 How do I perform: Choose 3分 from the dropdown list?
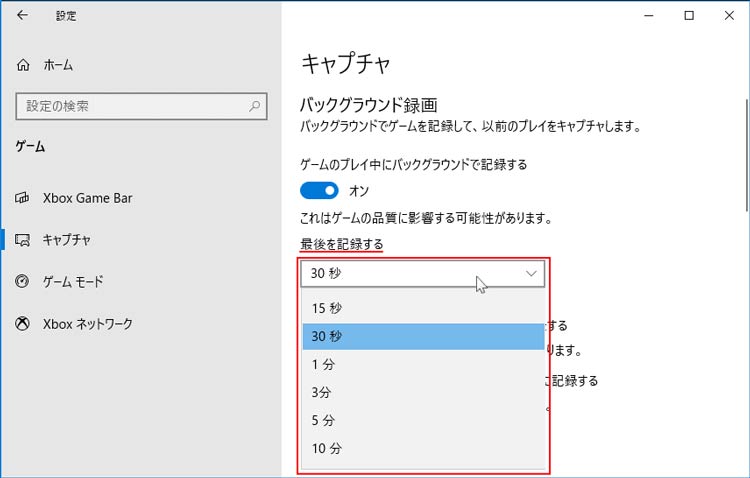[423, 392]
